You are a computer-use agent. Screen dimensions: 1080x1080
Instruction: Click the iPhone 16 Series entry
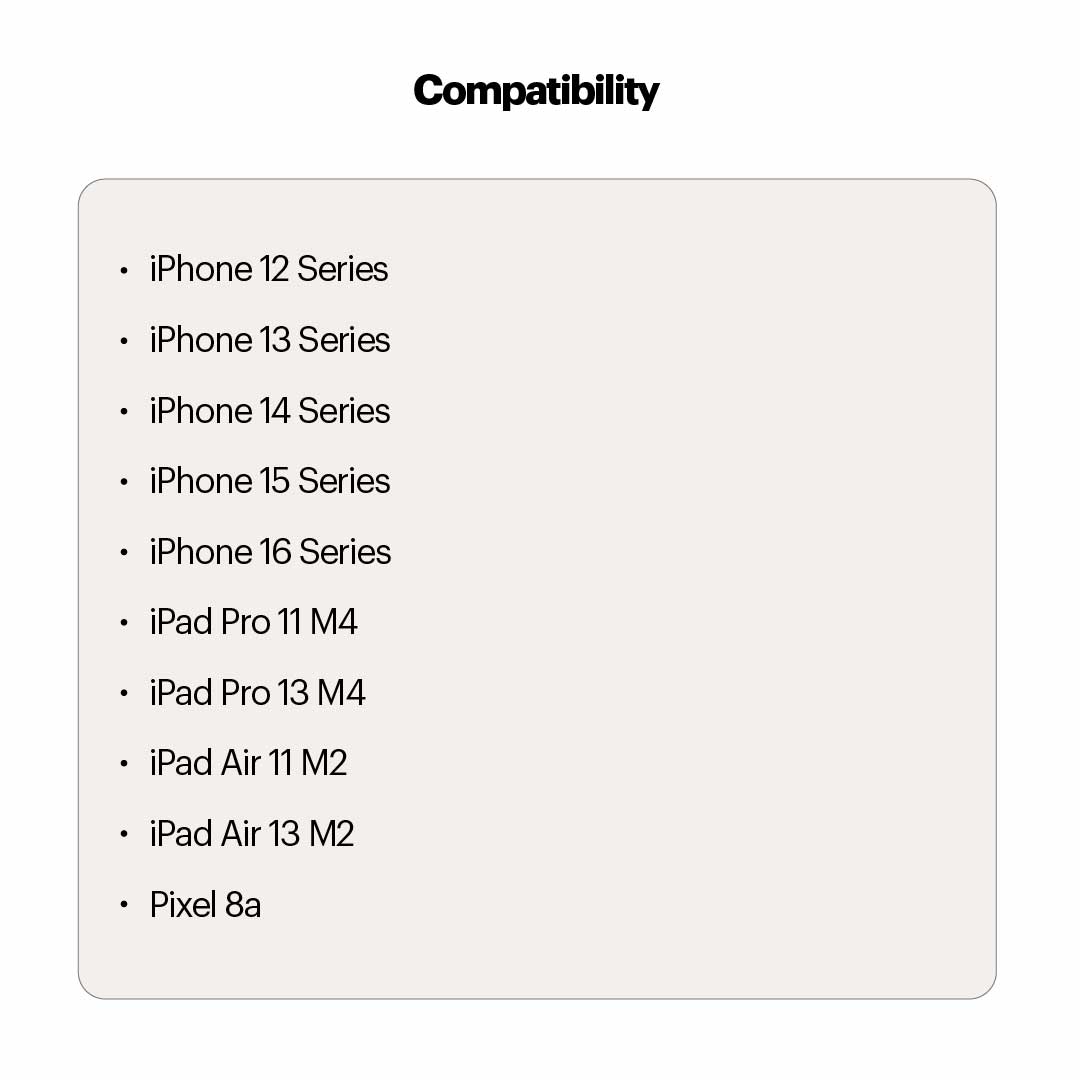(x=270, y=552)
